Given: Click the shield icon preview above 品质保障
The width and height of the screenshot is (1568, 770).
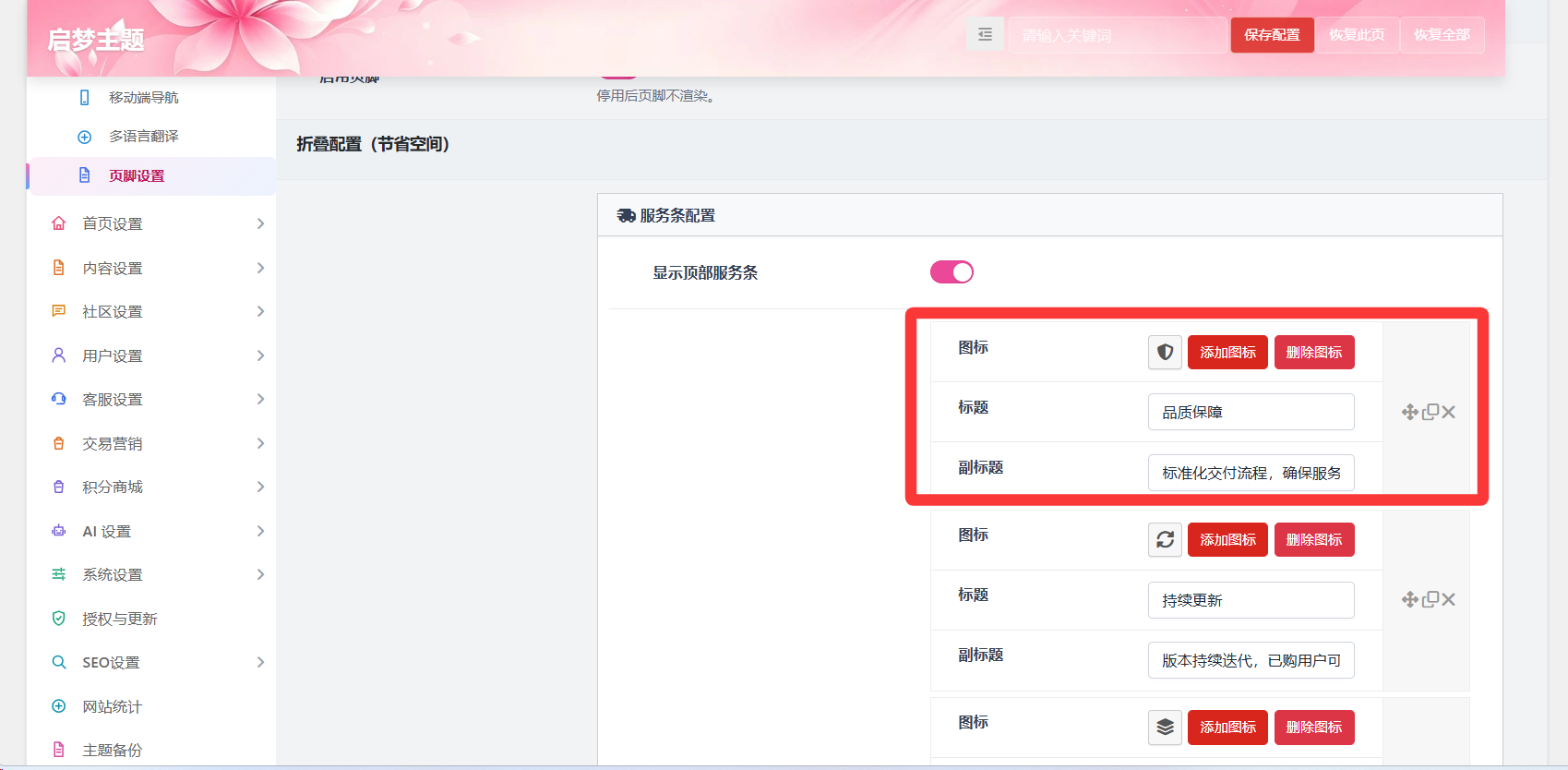Looking at the screenshot, I should click(1165, 353).
